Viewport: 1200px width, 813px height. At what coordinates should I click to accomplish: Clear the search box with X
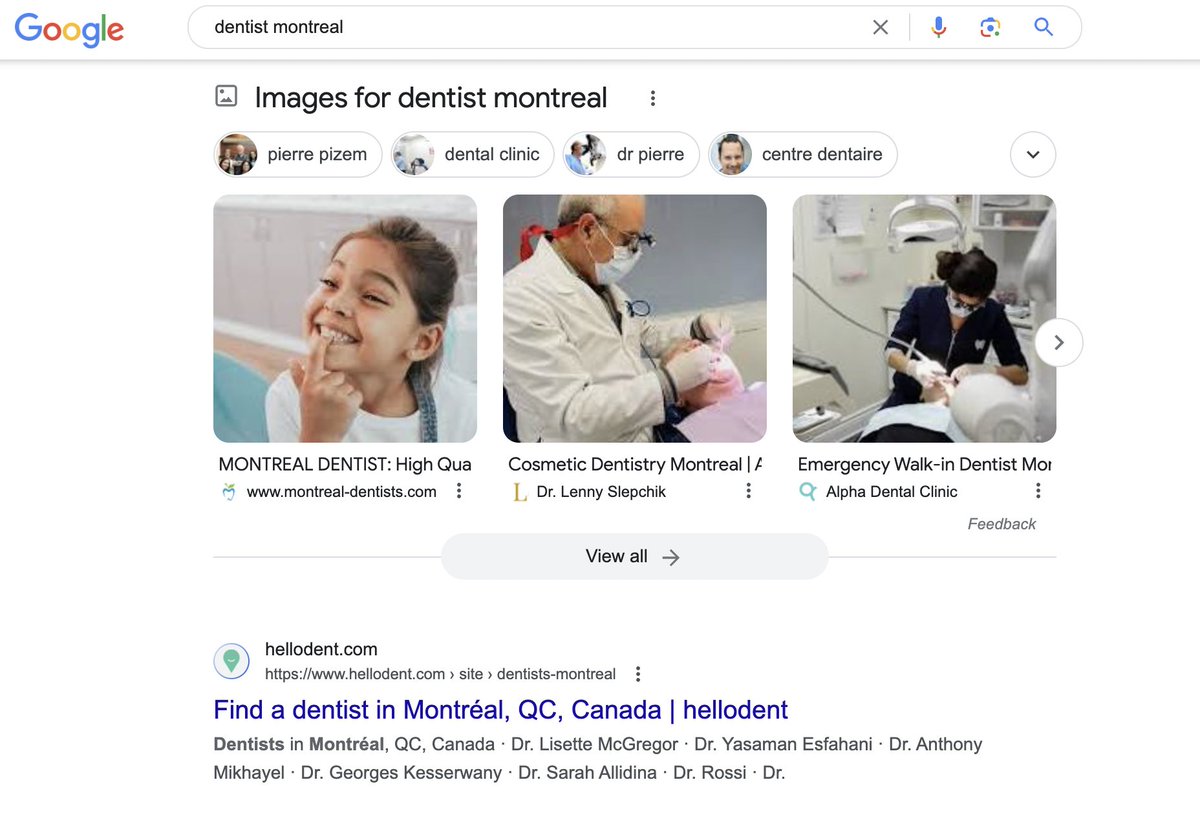point(880,28)
